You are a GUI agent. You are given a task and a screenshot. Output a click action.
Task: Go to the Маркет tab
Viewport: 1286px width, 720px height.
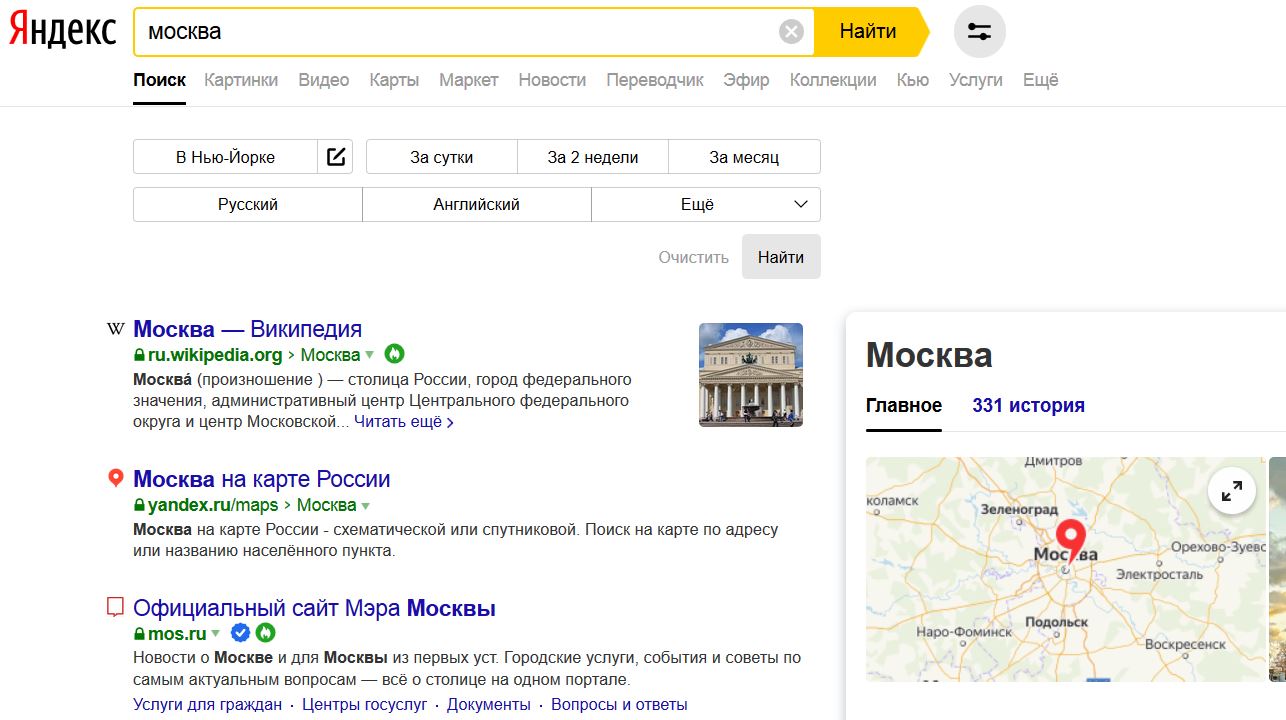[469, 80]
